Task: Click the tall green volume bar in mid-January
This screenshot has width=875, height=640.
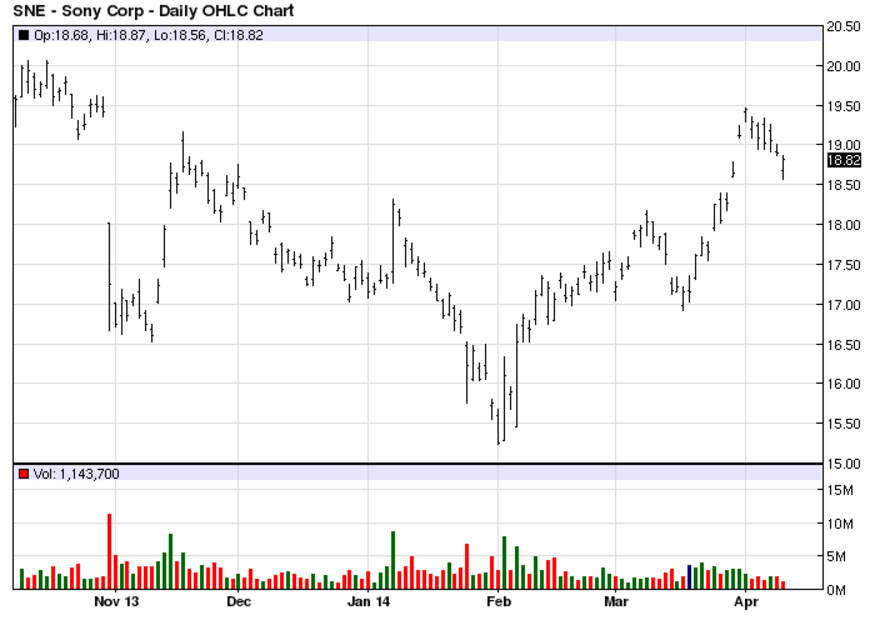Action: 393,560
